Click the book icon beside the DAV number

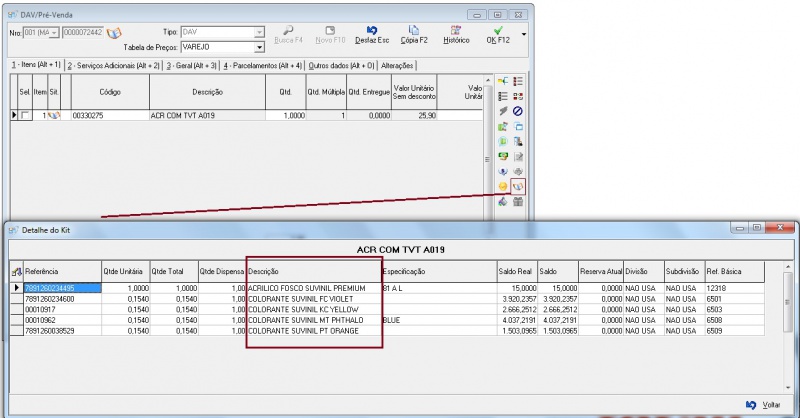click(x=113, y=33)
